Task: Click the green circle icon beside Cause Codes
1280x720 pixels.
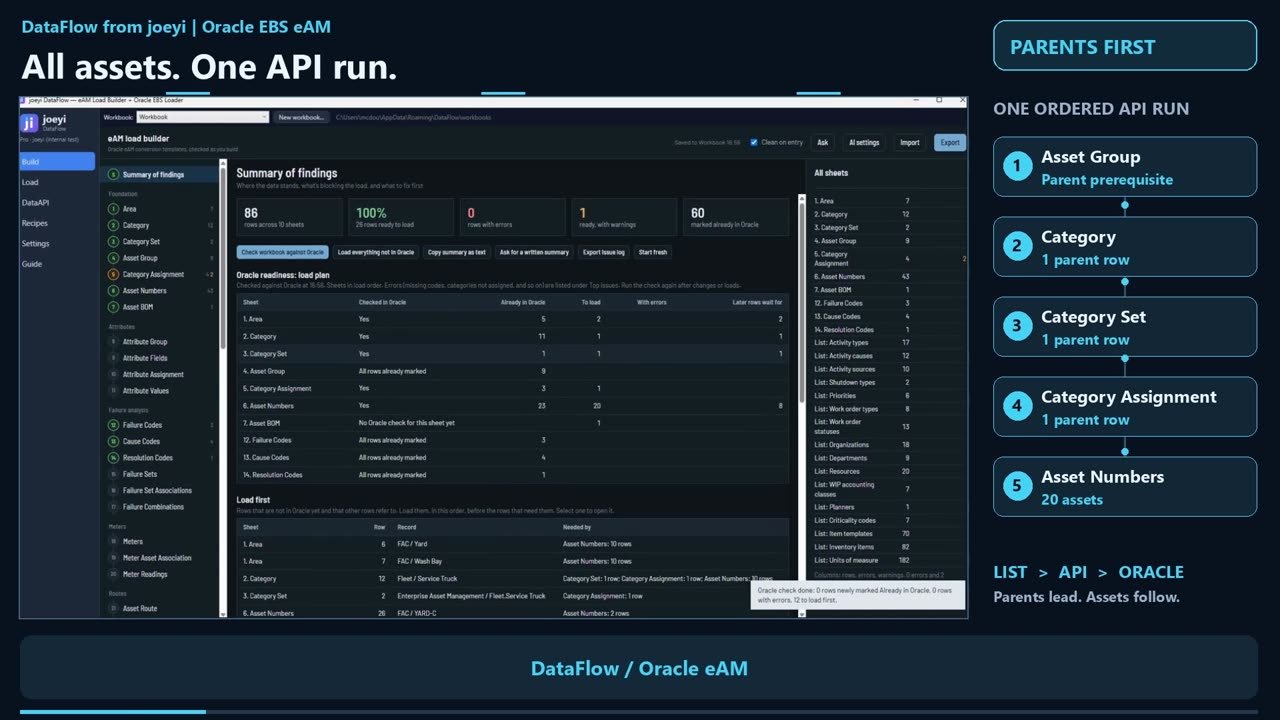Action: pyautogui.click(x=114, y=441)
